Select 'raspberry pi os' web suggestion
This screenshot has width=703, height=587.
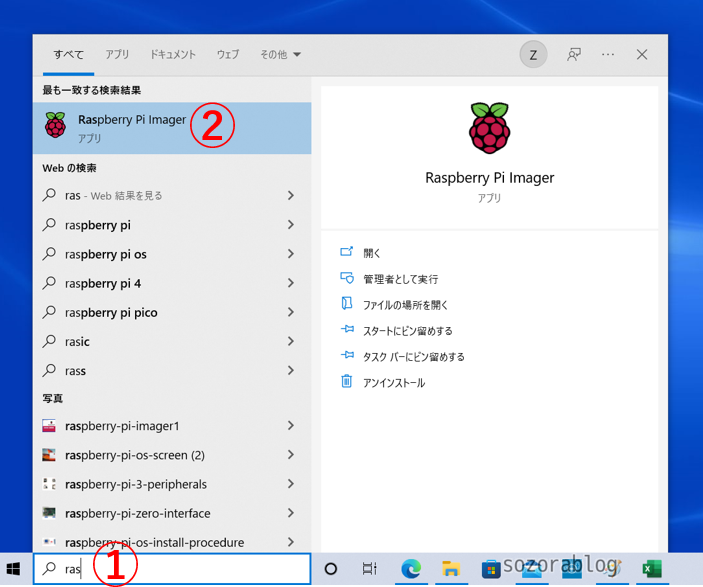[x=172, y=254]
